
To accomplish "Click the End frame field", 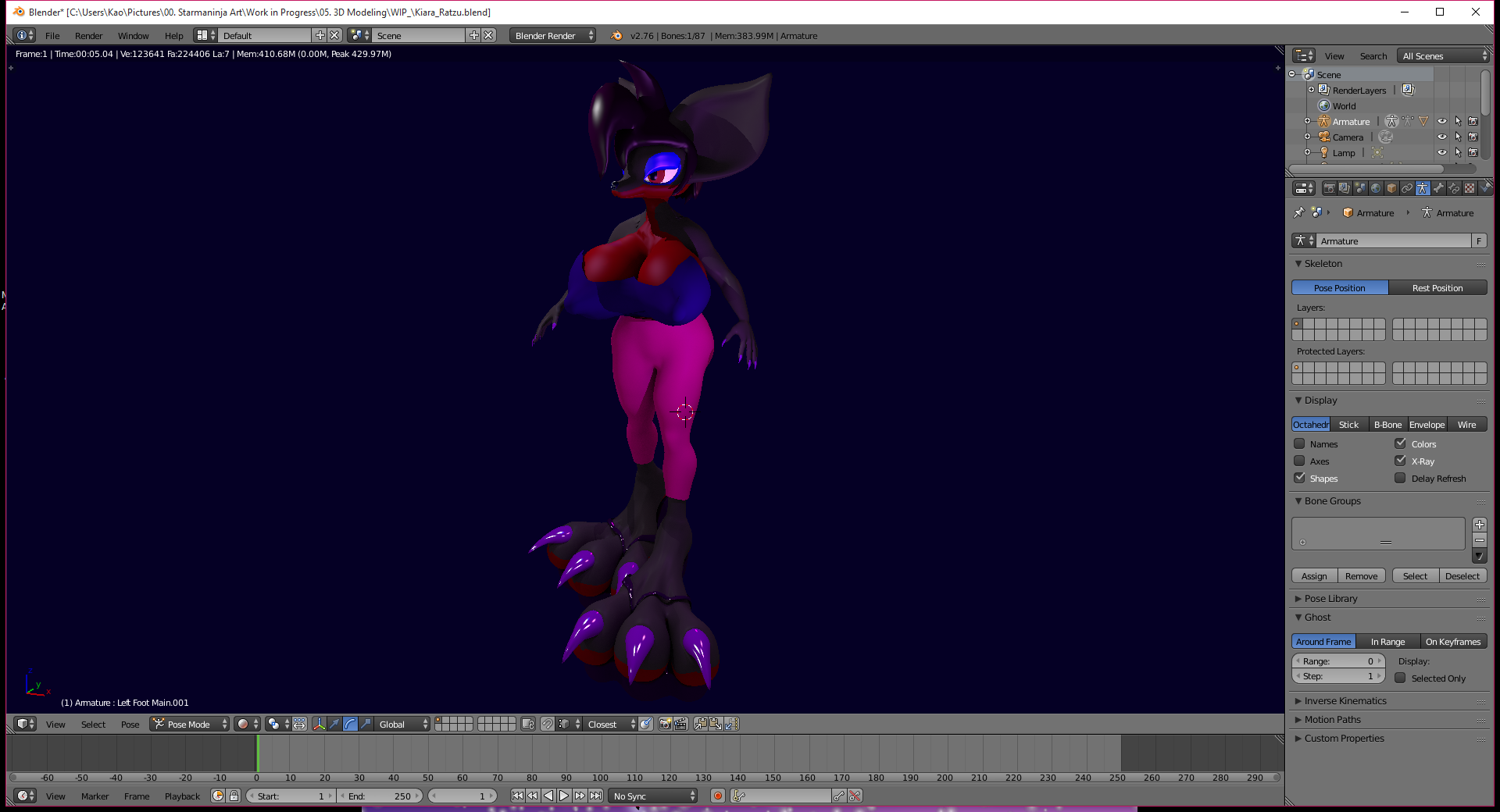I will click(x=380, y=796).
